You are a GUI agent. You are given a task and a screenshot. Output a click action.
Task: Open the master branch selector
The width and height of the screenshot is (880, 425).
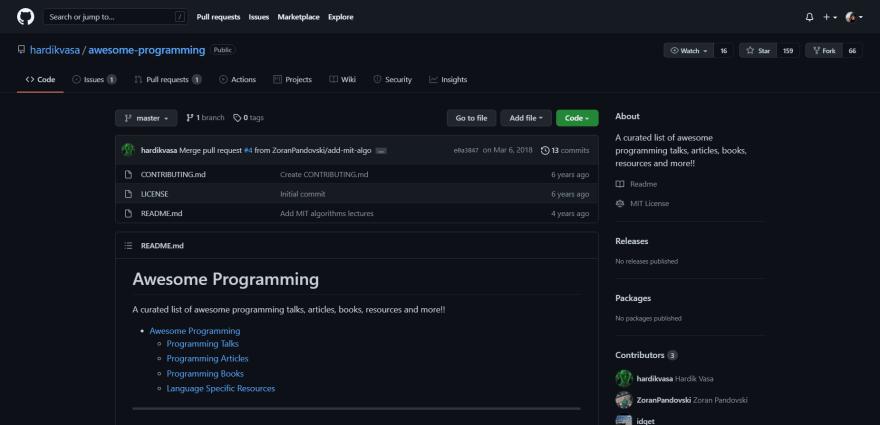[146, 118]
